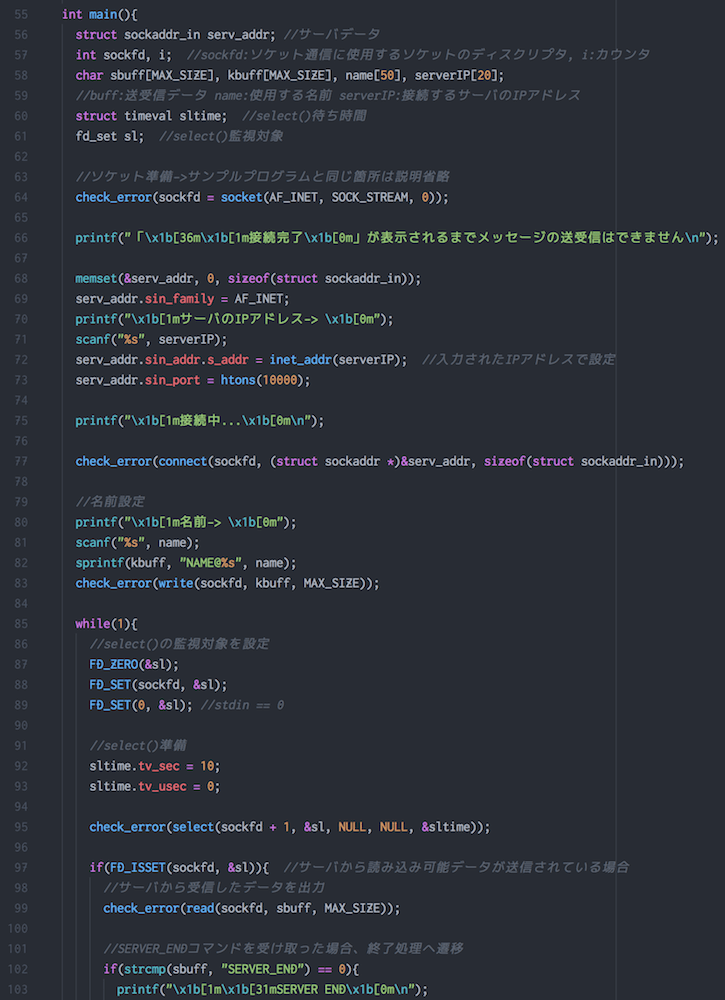Viewport: 725px width, 1000px height.
Task: Click the socket(AF_INET, SOCK_STREAM, 0) call
Action: (332, 197)
